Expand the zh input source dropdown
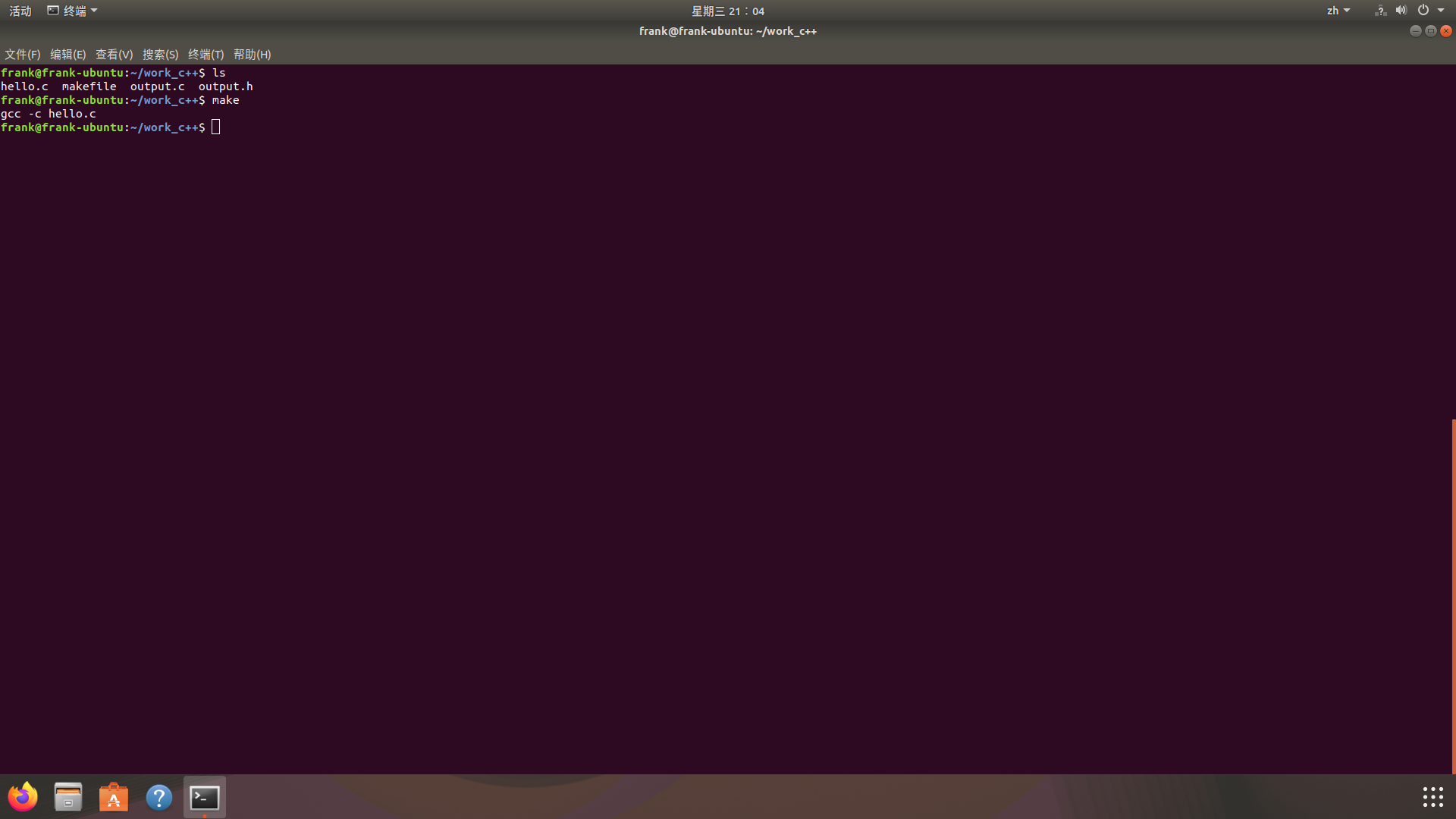Image resolution: width=1456 pixels, height=819 pixels. coord(1338,11)
